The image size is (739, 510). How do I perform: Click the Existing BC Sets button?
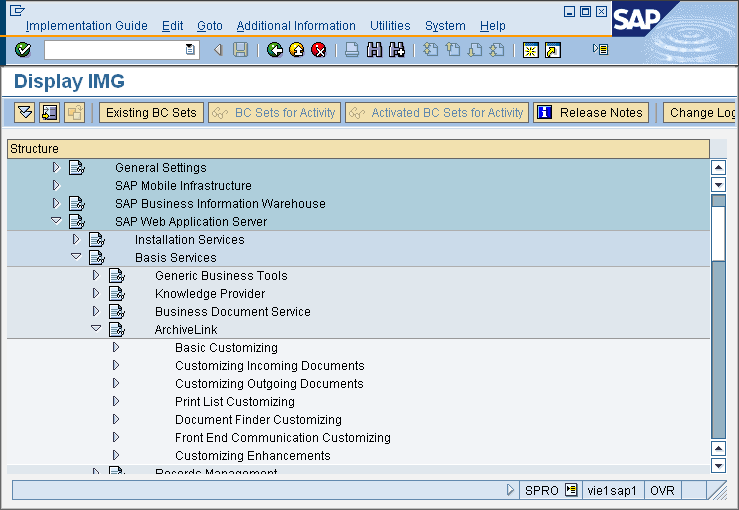(x=151, y=113)
